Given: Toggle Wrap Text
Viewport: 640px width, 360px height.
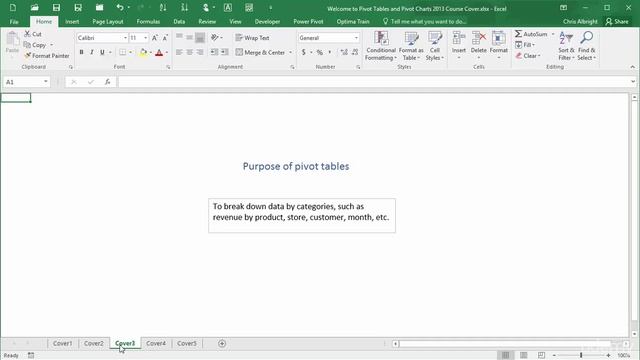Looking at the screenshot, I should (252, 38).
